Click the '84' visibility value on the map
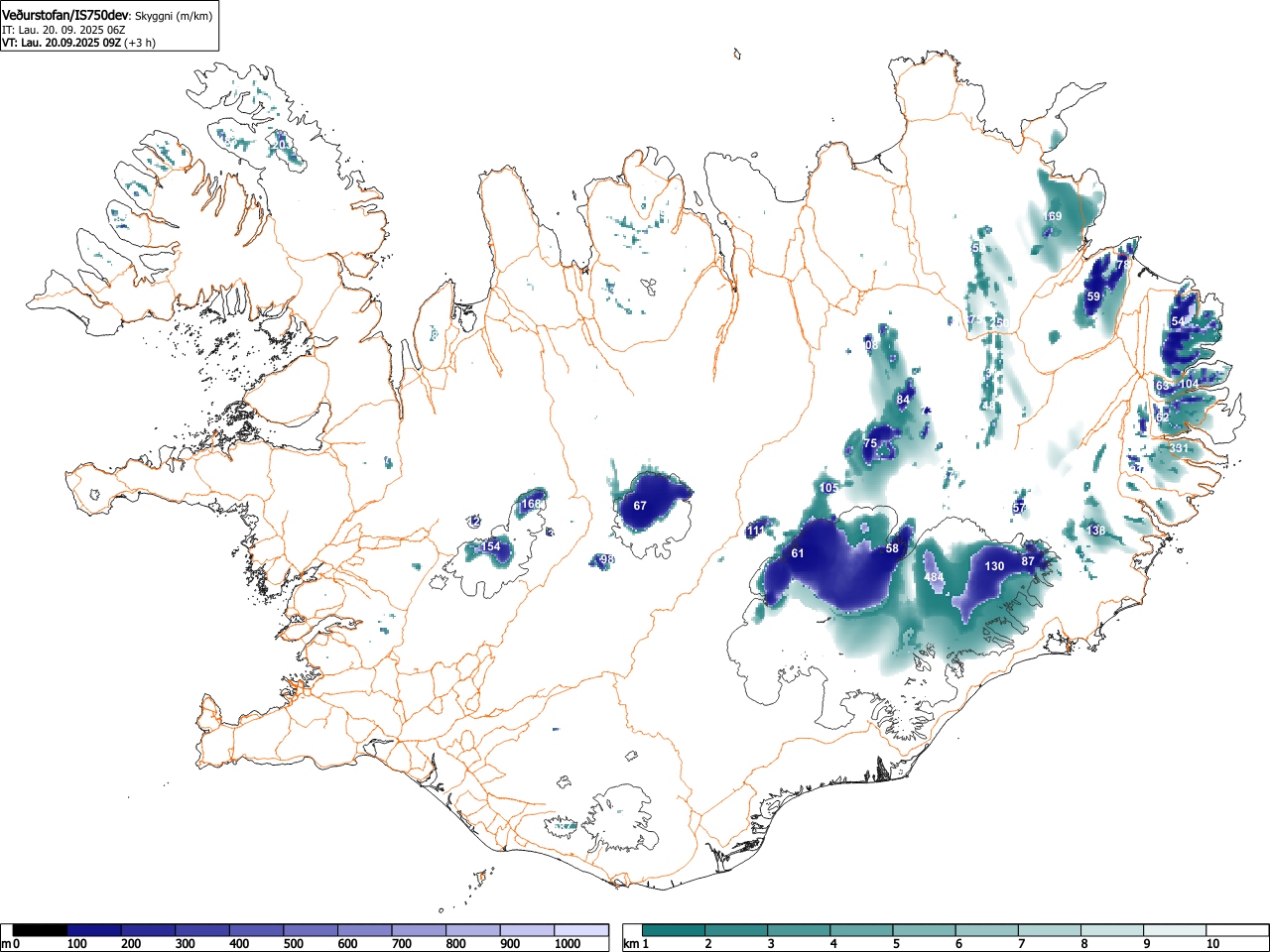Viewport: 1270px width, 952px height. (x=903, y=400)
